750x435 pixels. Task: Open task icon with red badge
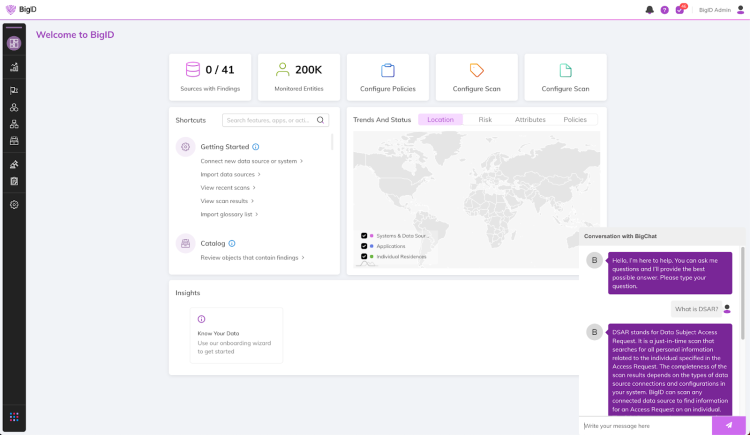(x=680, y=9)
